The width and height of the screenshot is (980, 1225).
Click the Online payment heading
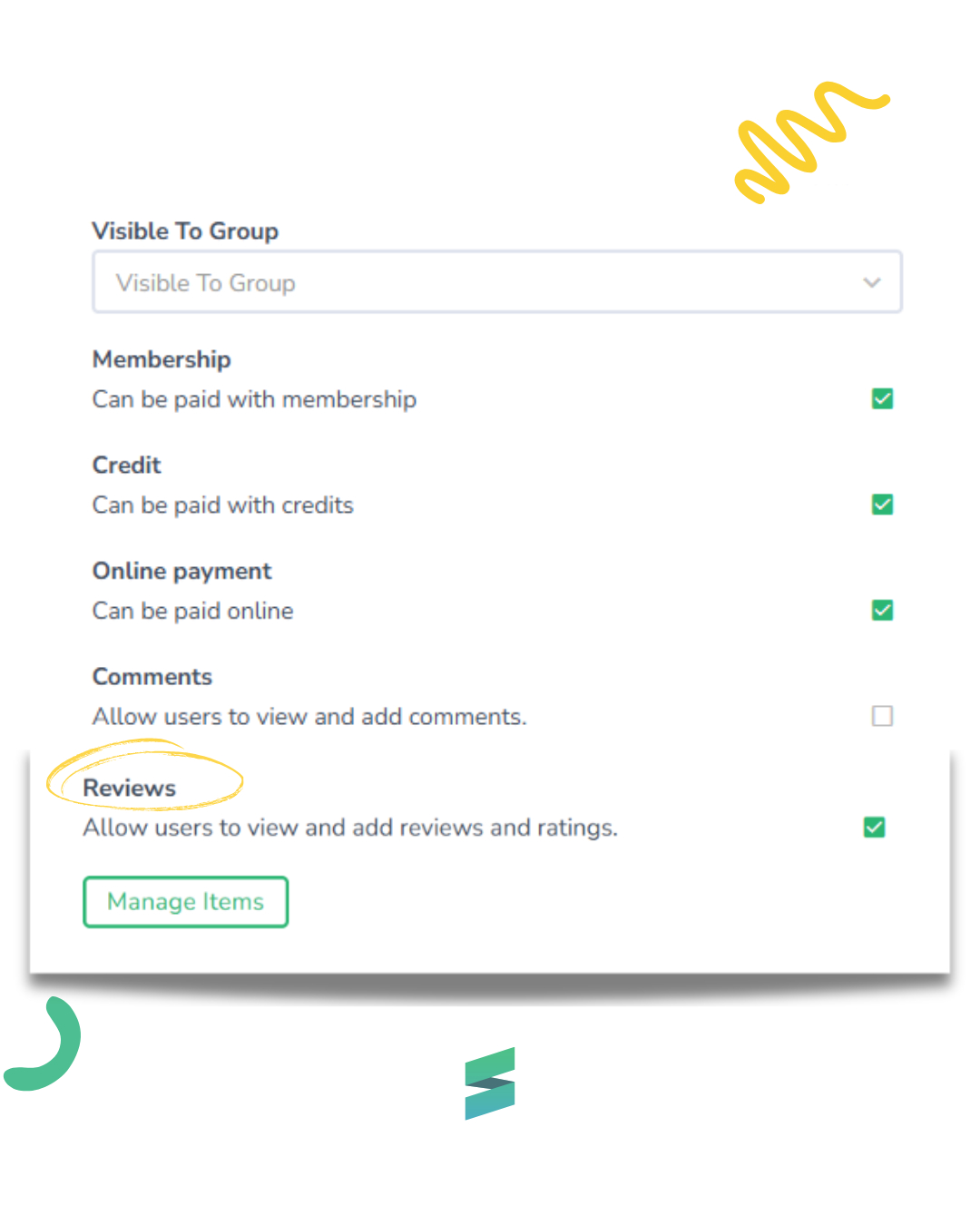coord(181,571)
